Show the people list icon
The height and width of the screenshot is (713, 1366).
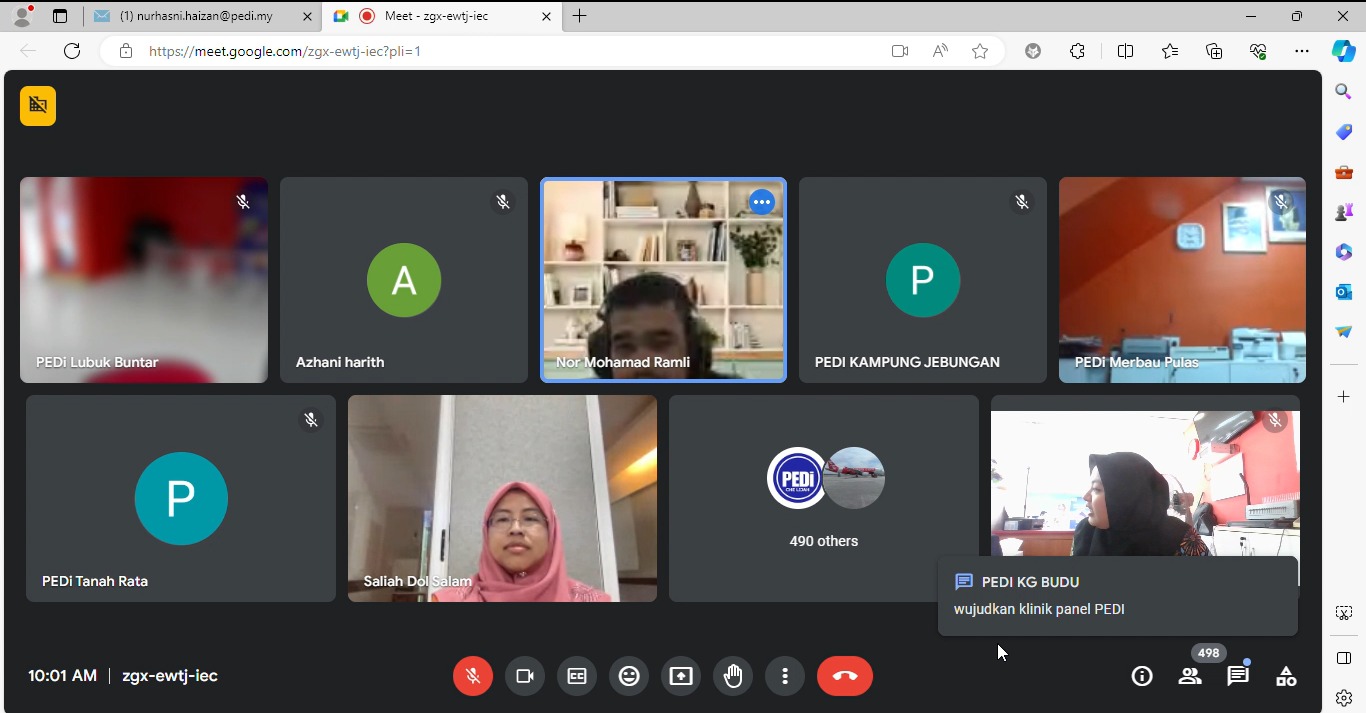click(x=1190, y=676)
